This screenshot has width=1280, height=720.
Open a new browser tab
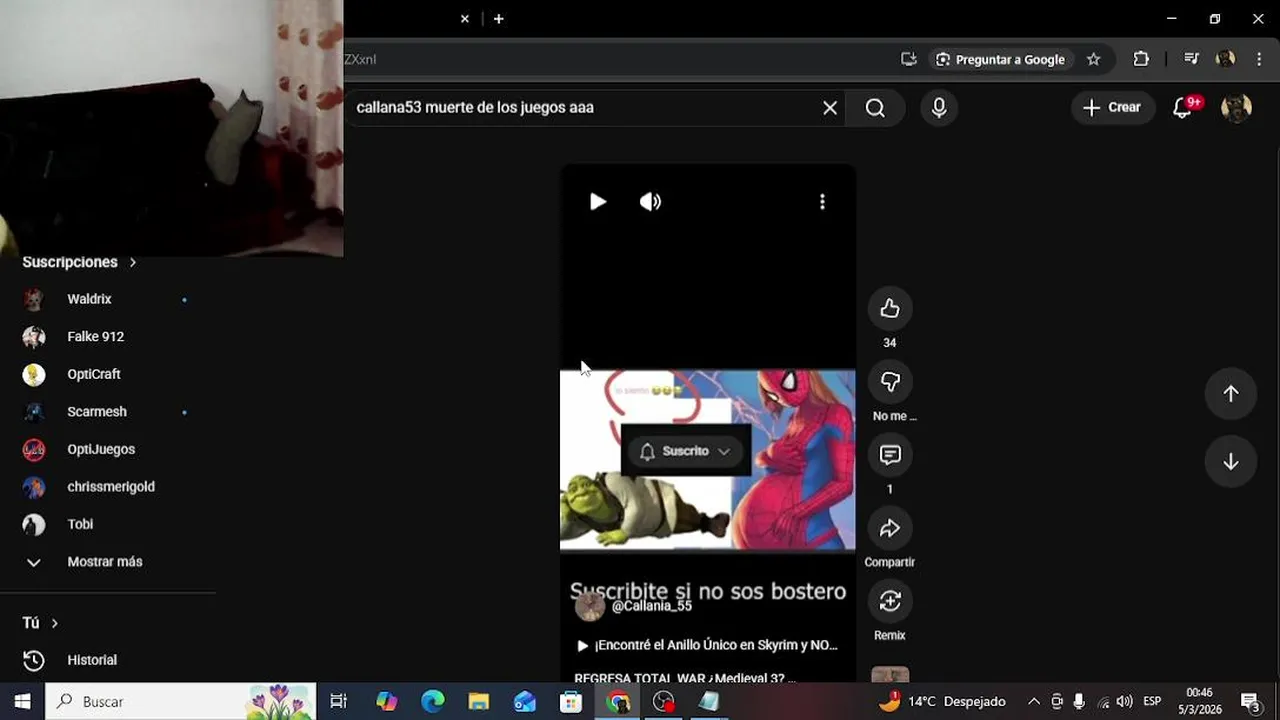pos(498,19)
